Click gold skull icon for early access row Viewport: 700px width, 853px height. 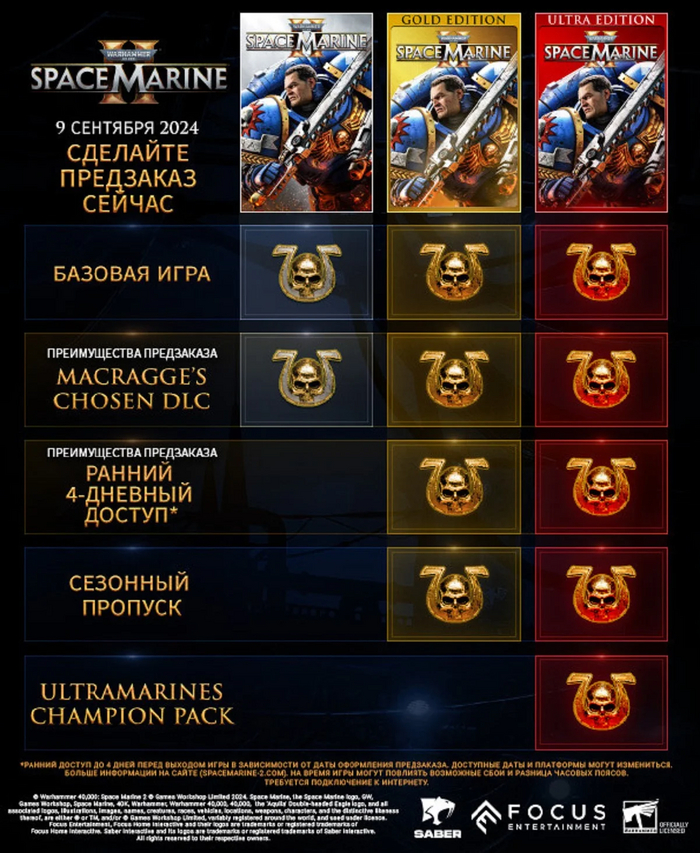(x=454, y=486)
